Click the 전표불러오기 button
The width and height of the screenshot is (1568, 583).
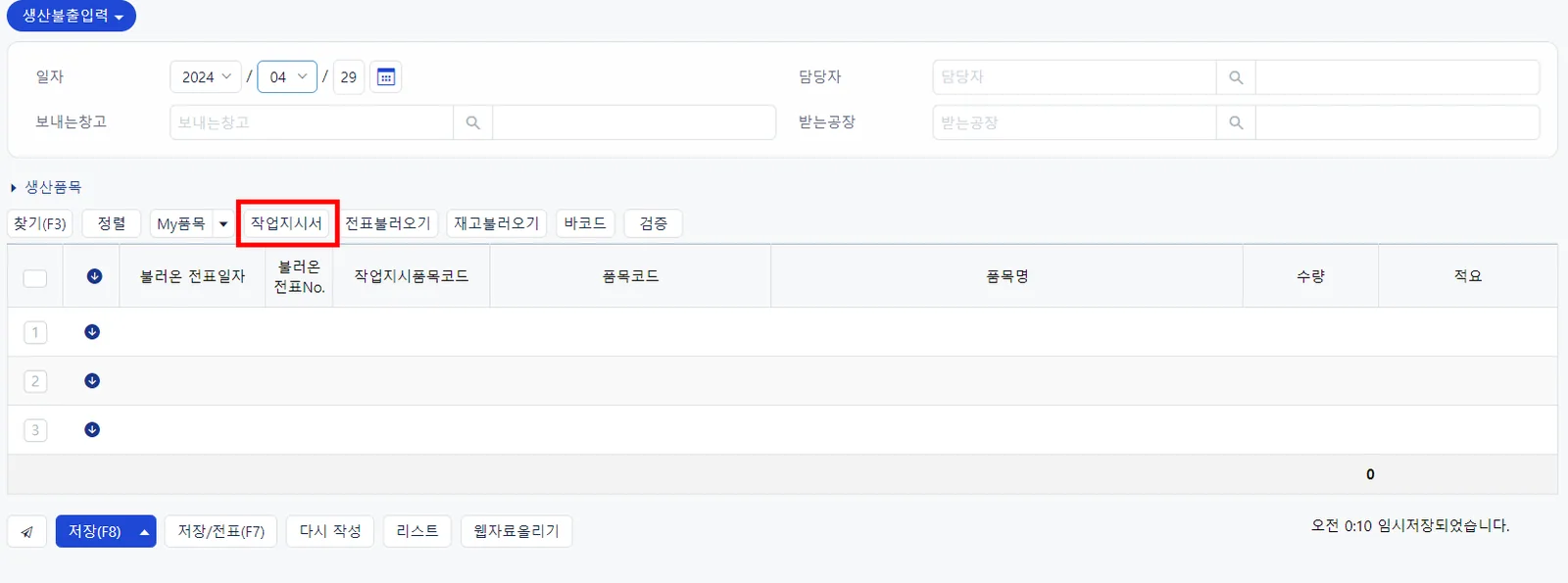coord(388,223)
